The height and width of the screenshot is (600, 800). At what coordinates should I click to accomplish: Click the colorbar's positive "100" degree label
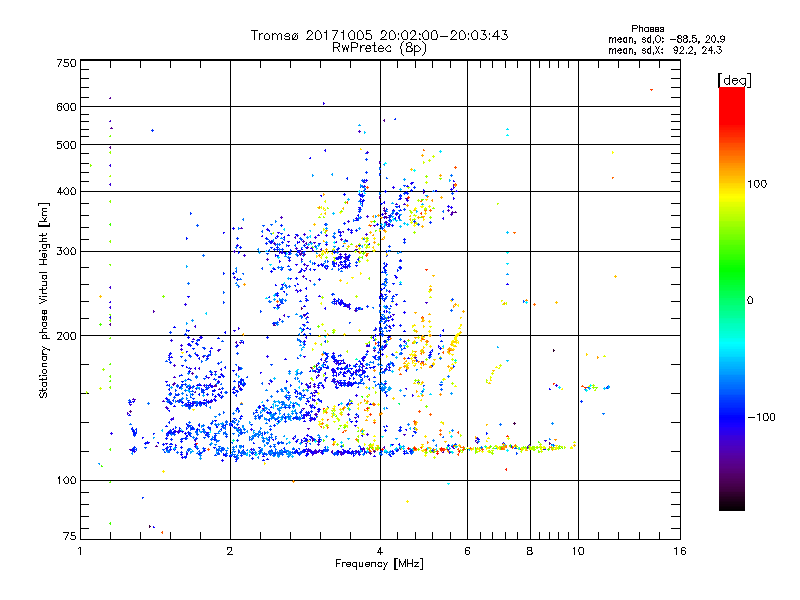[757, 184]
